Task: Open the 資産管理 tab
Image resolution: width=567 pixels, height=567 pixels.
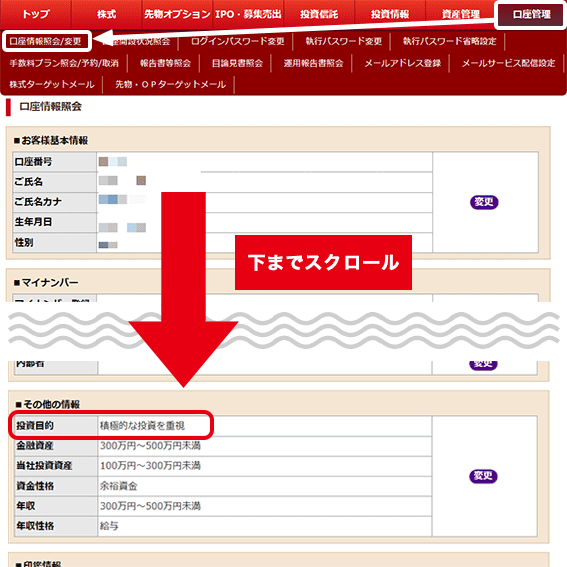Action: [x=461, y=14]
